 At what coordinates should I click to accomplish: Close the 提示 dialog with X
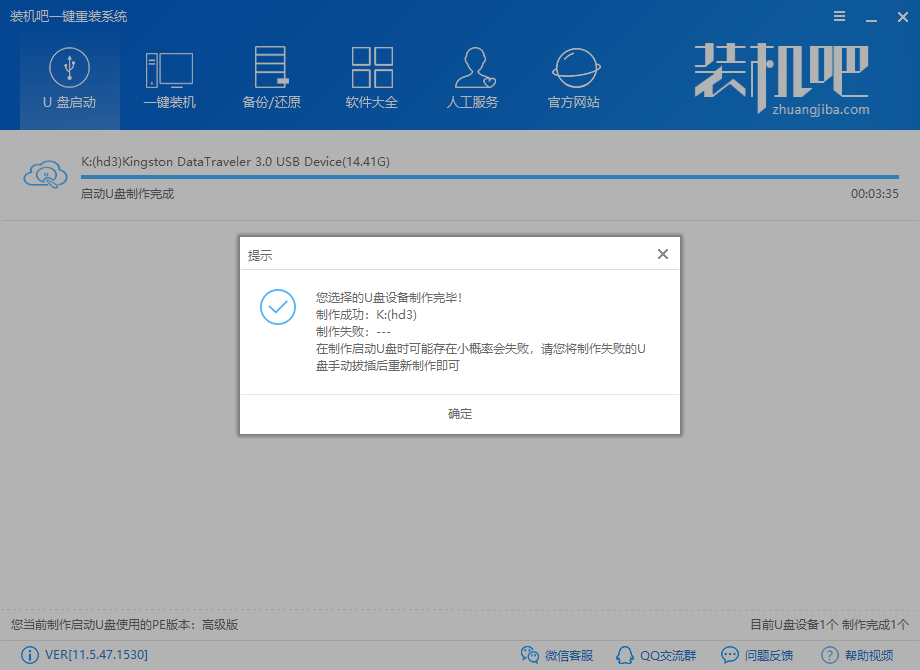pos(662,254)
